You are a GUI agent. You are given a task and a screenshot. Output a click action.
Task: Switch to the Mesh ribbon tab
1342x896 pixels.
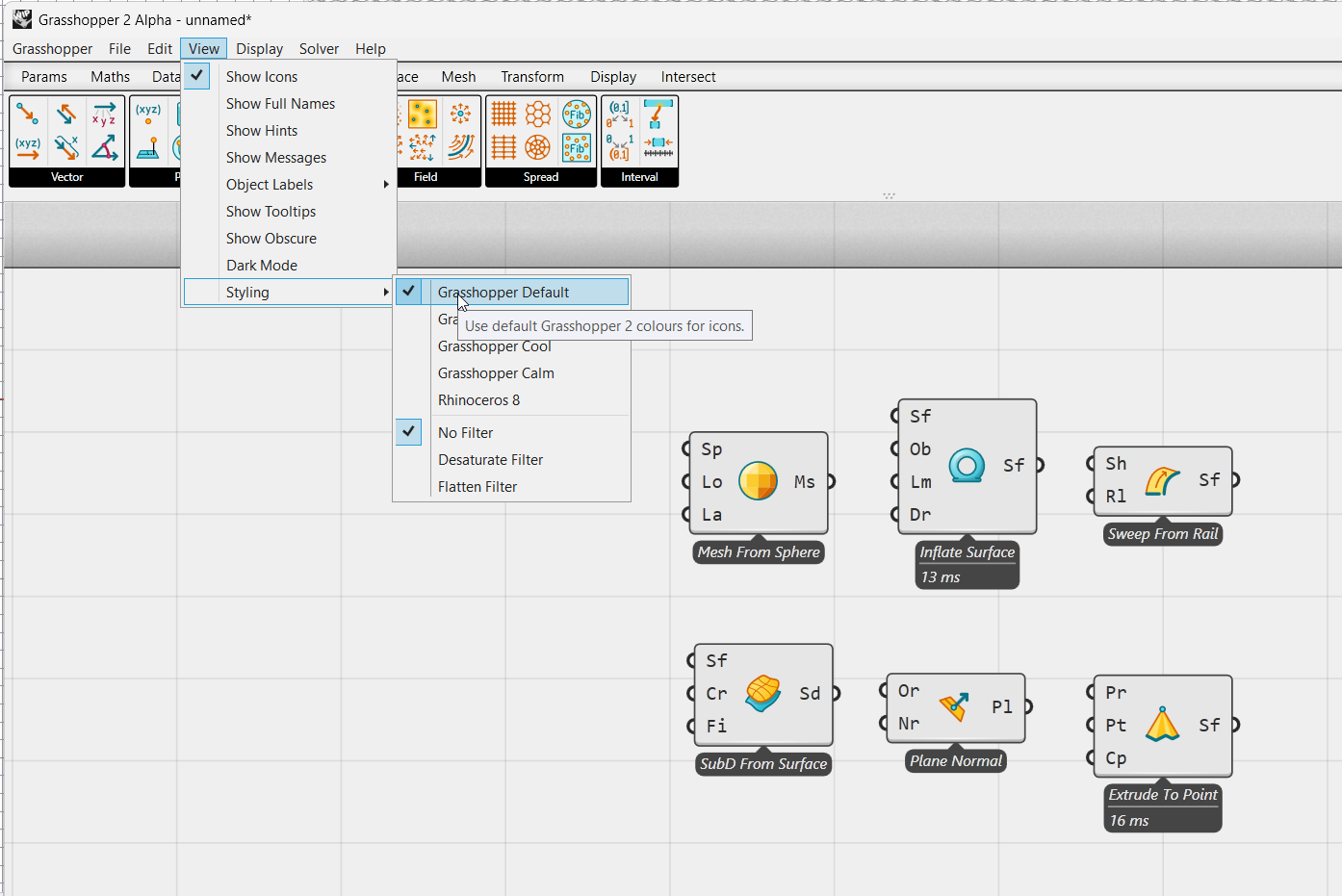pos(458,76)
